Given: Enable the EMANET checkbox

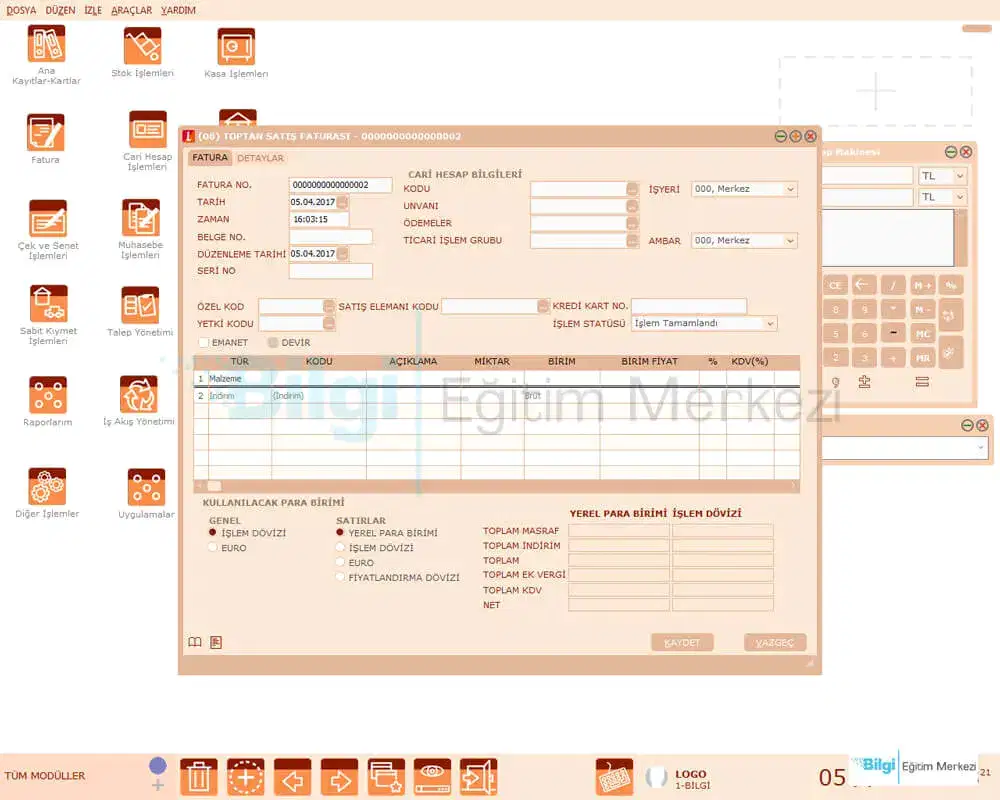Looking at the screenshot, I should click(204, 343).
